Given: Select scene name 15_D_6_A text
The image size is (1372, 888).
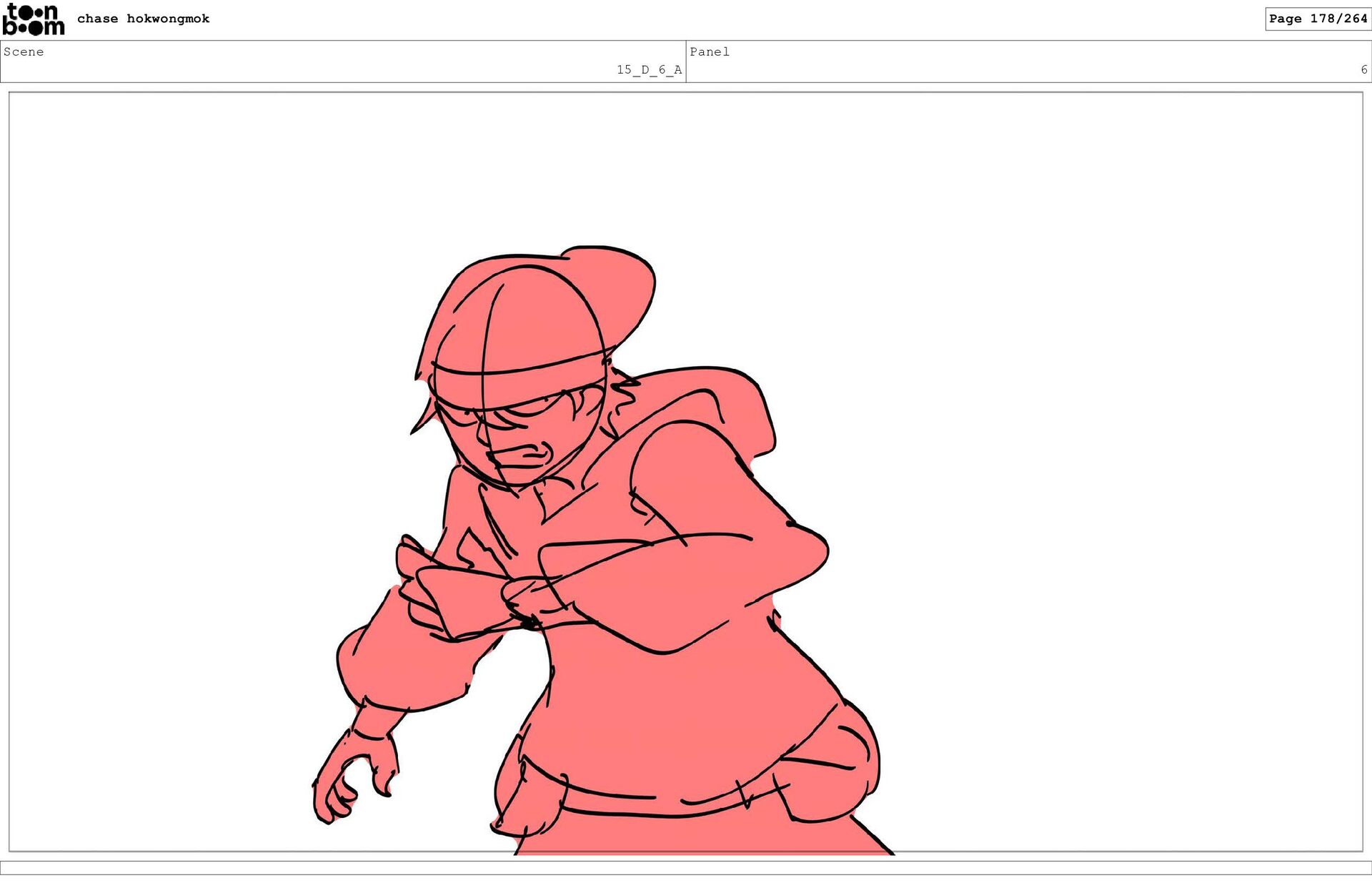Looking at the screenshot, I should [649, 69].
